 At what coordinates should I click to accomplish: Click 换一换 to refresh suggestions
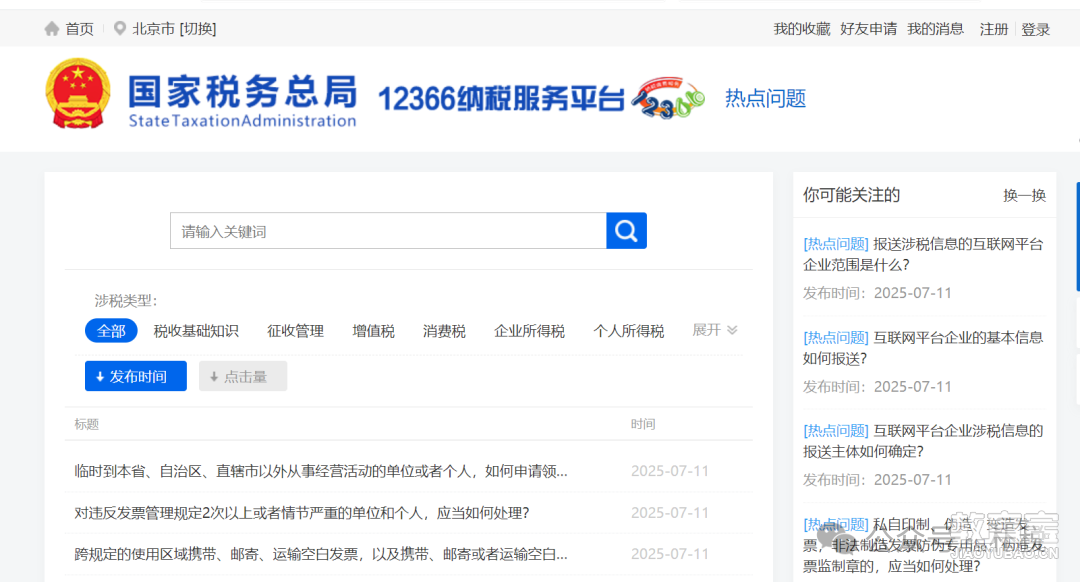1024,196
